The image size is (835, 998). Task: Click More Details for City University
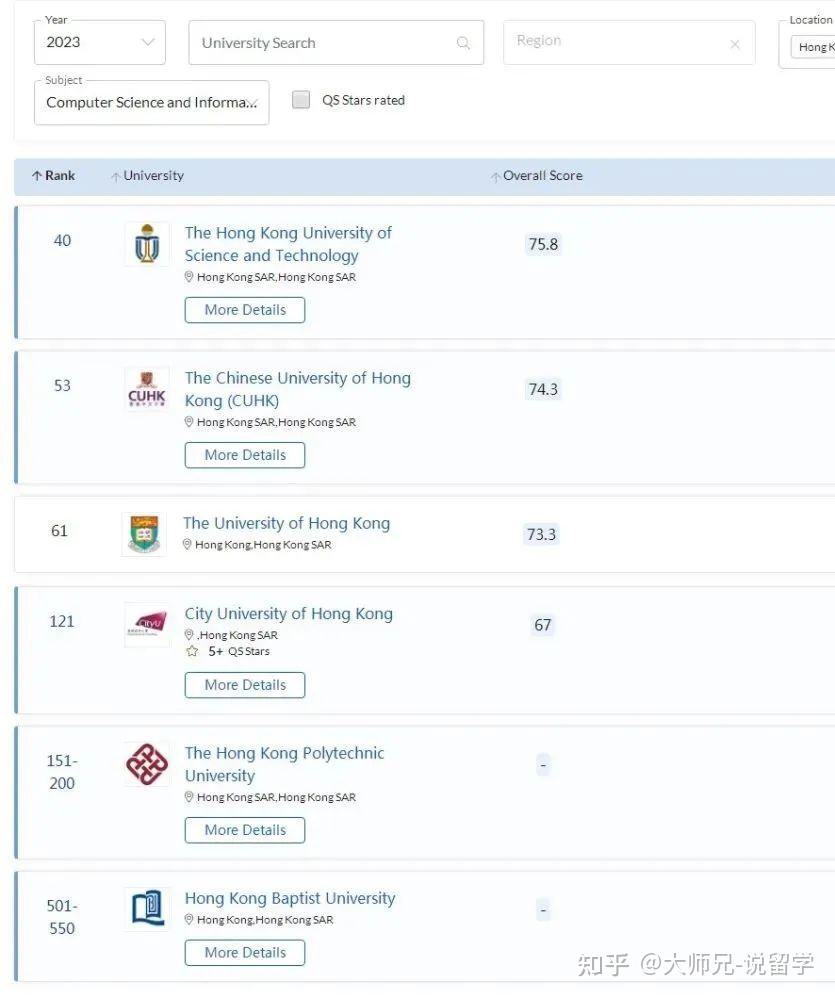coord(245,685)
